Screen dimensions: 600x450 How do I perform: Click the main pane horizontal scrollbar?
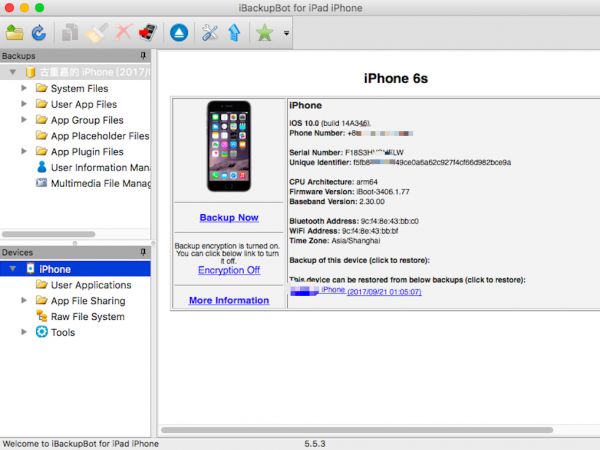pyautogui.click(x=357, y=430)
